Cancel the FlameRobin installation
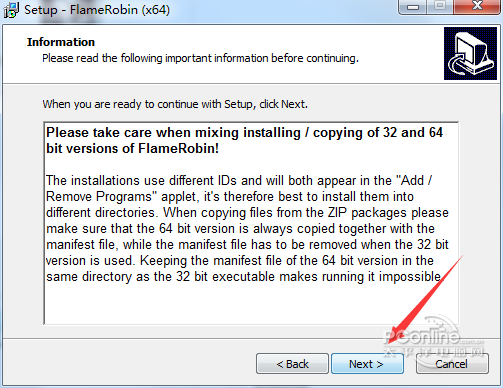Viewport: 503px width, 388px height. (x=452, y=364)
